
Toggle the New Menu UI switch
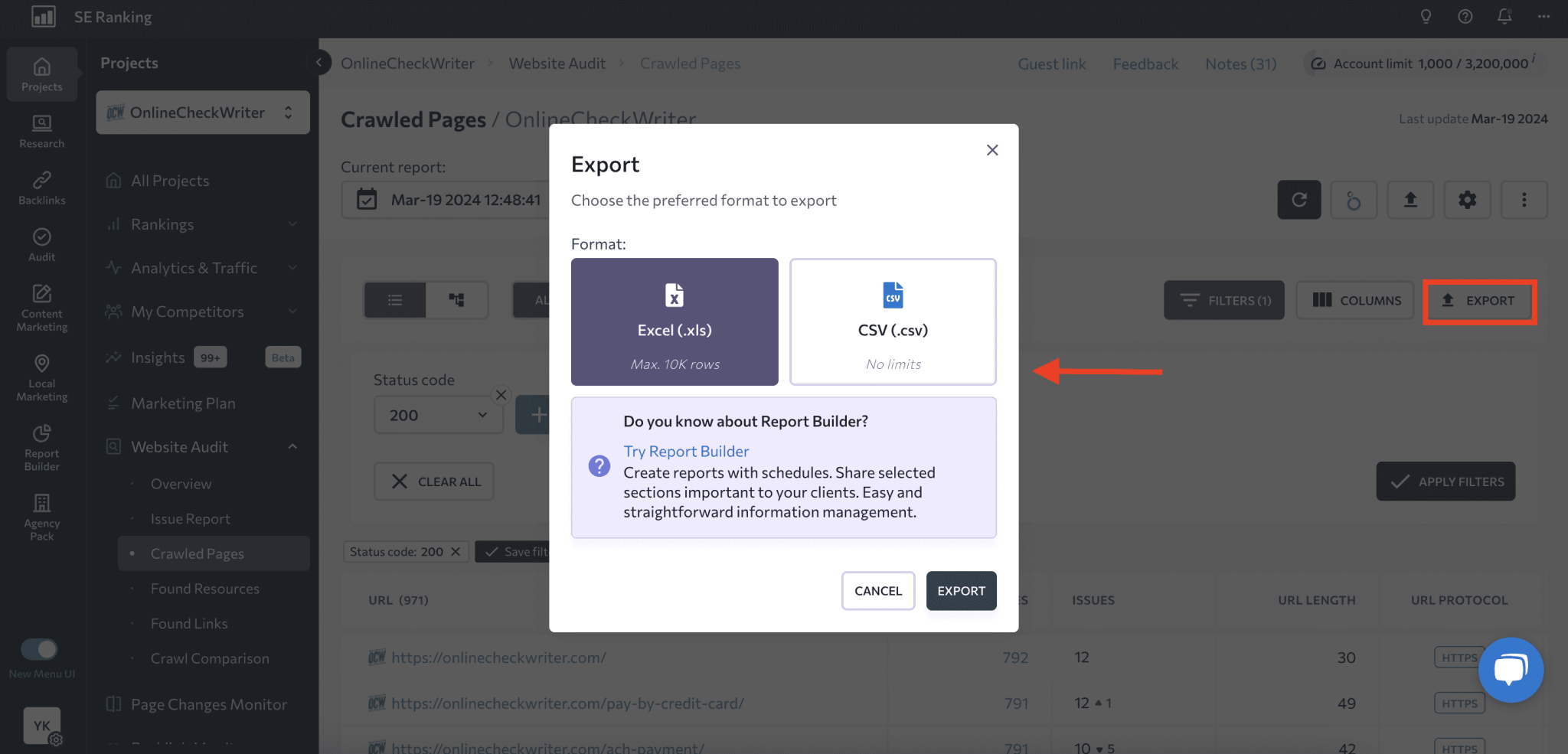click(x=41, y=648)
